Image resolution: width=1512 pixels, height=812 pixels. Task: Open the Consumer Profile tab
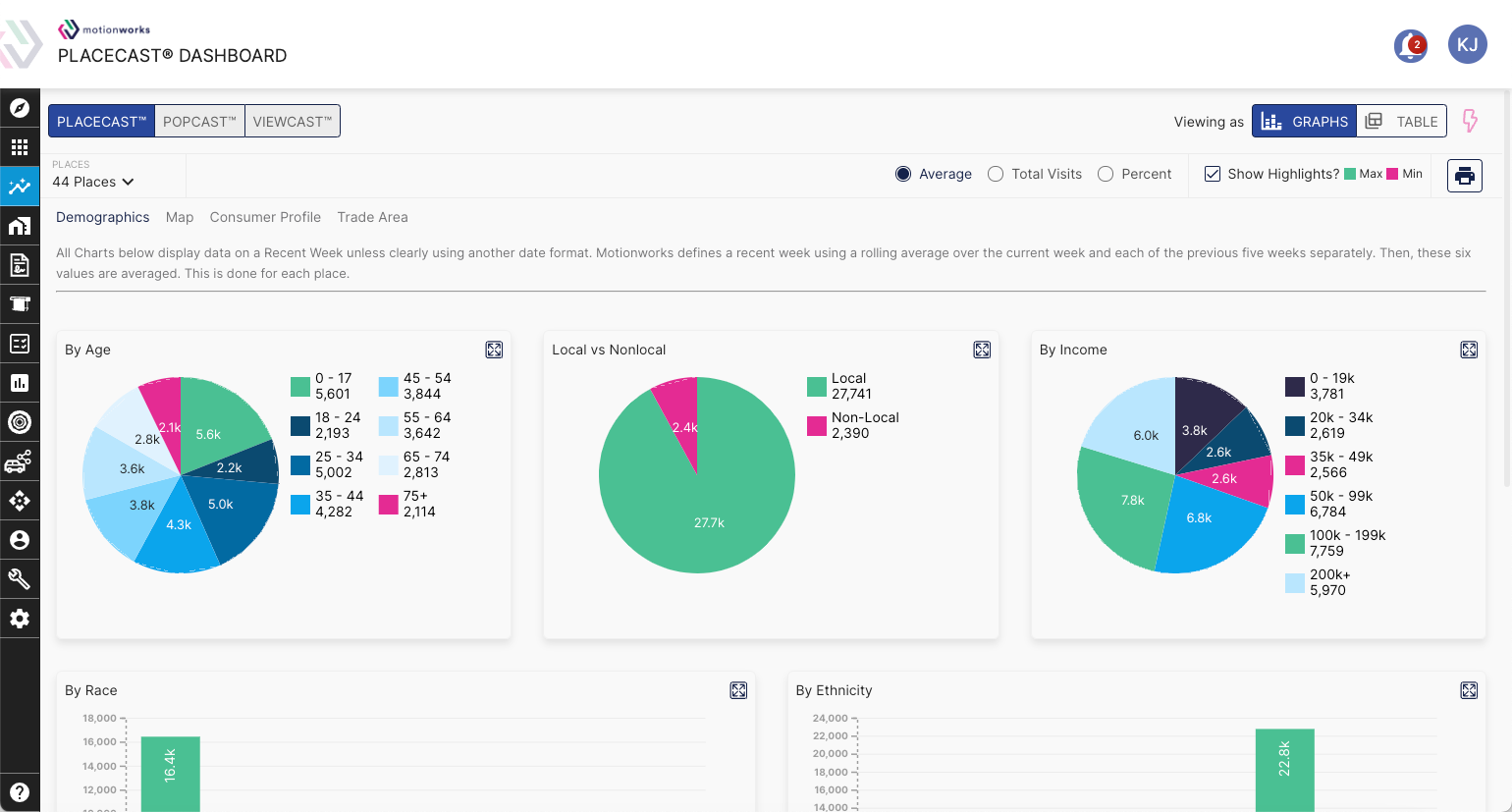coord(265,217)
